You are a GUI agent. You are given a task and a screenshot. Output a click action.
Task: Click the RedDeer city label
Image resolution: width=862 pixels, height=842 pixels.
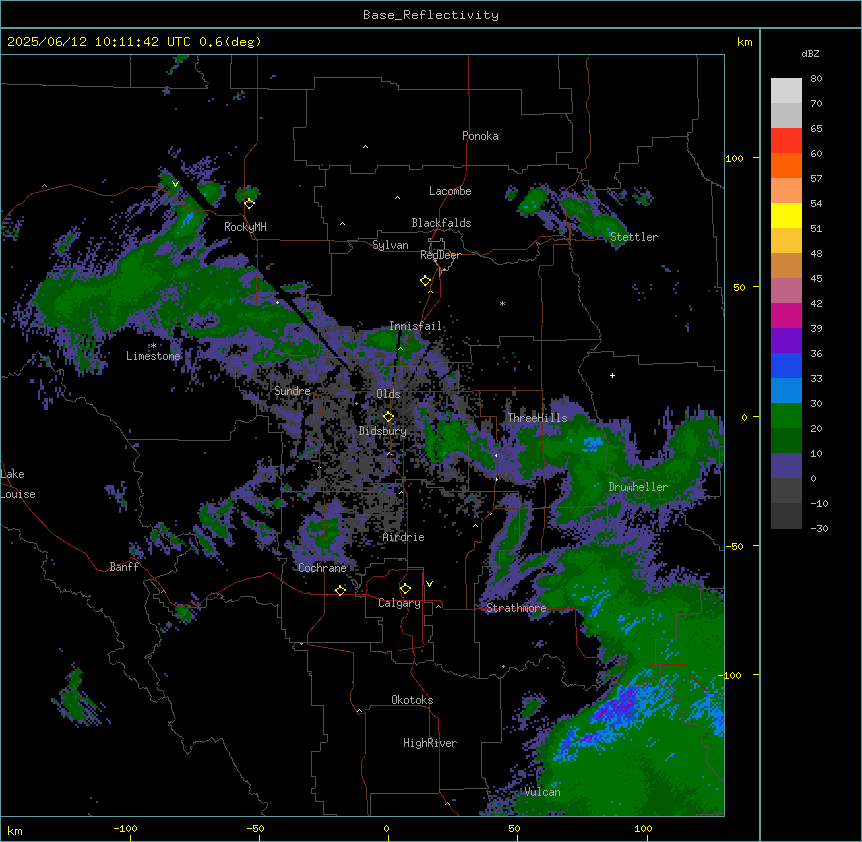pos(440,255)
